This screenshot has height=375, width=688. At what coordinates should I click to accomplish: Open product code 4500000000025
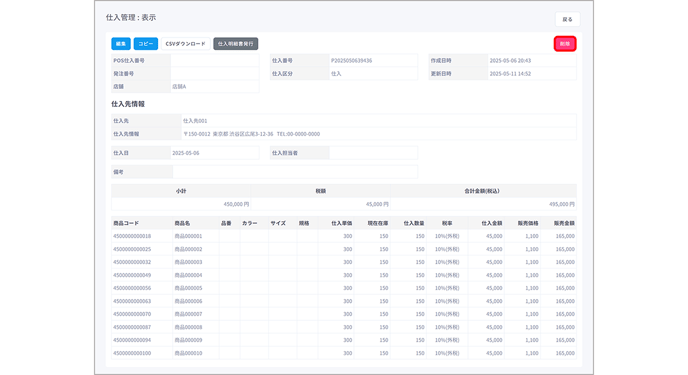(132, 249)
